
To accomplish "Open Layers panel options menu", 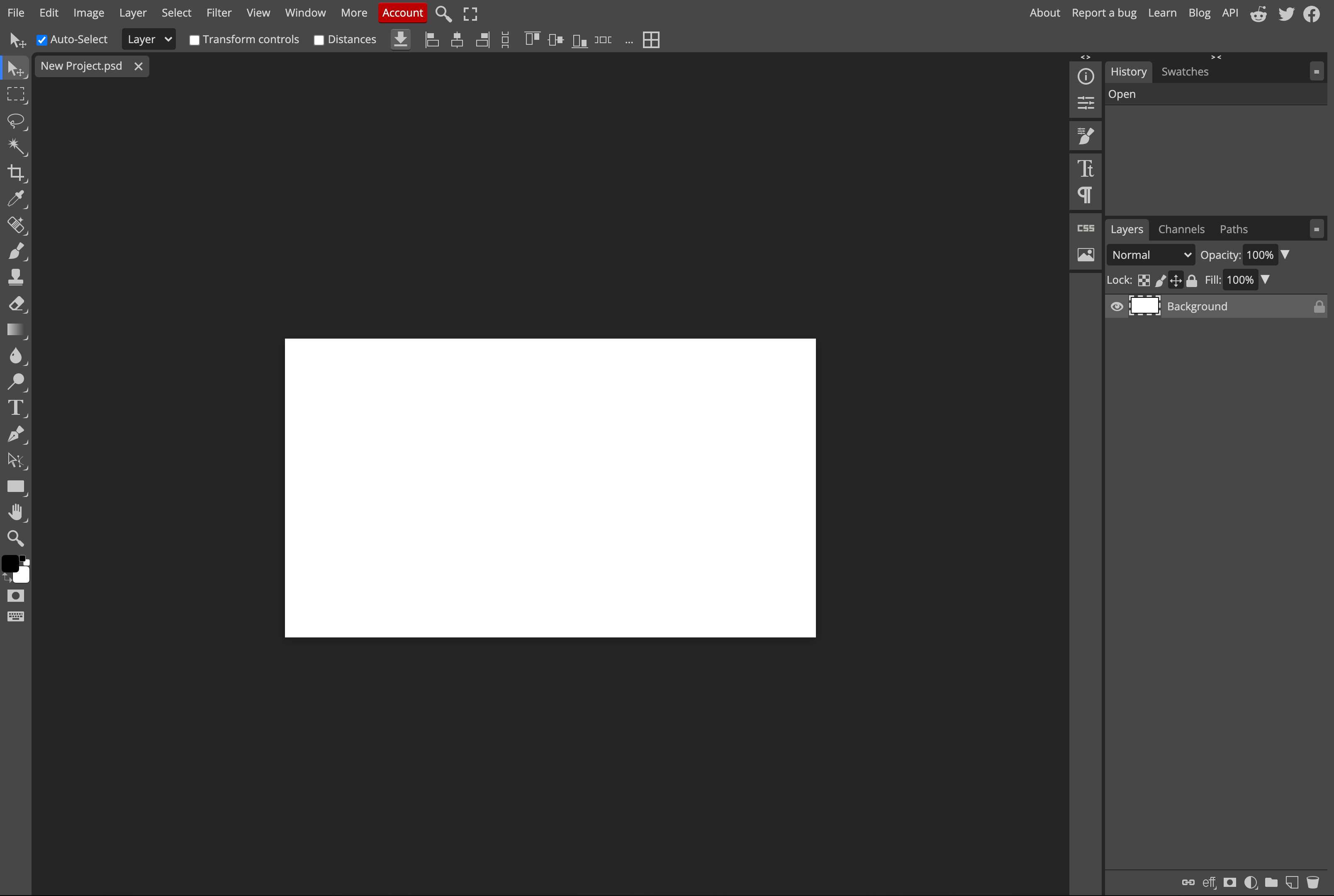I will point(1316,230).
